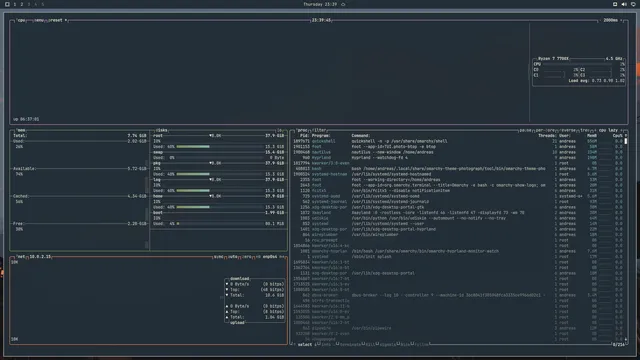The height and width of the screenshot is (360, 640).
Task: Toggle auto scaling in net box
Action: [233, 257]
